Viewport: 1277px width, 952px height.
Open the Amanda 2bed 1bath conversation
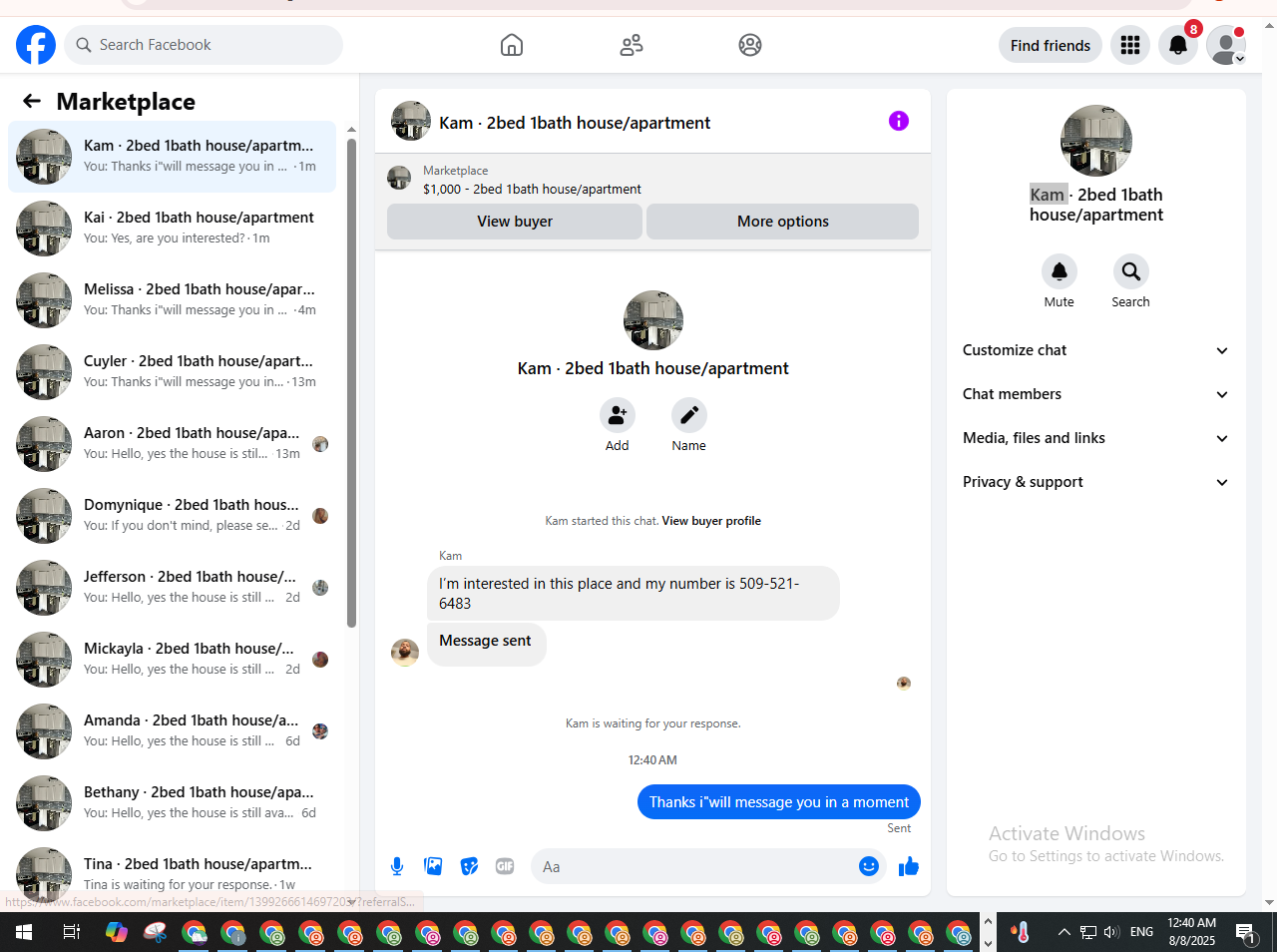(172, 731)
